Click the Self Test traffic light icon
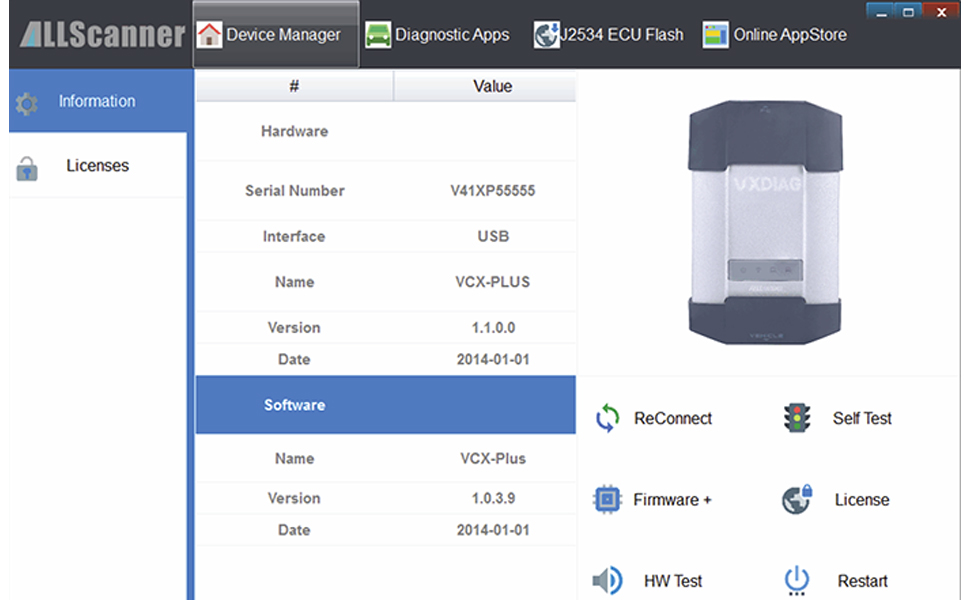 (797, 418)
